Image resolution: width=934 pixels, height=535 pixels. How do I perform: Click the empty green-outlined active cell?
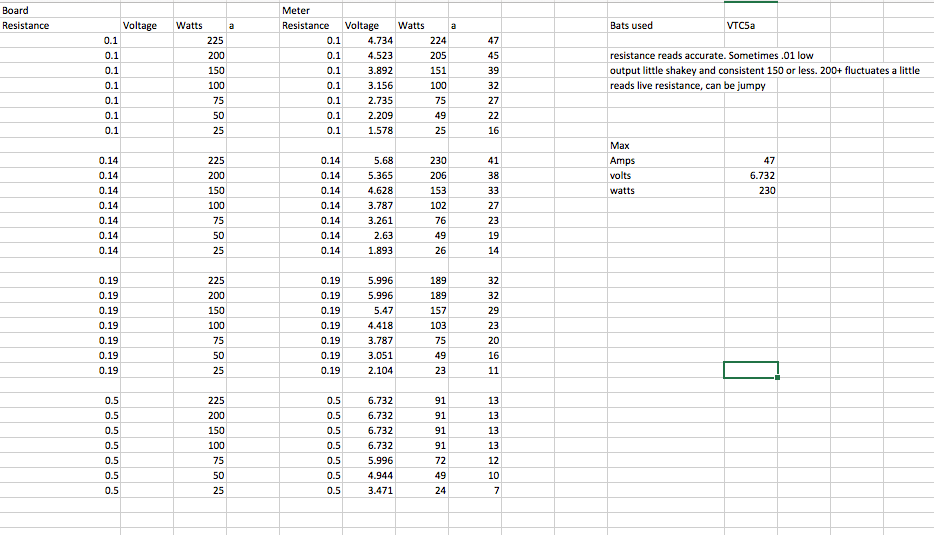[750, 370]
